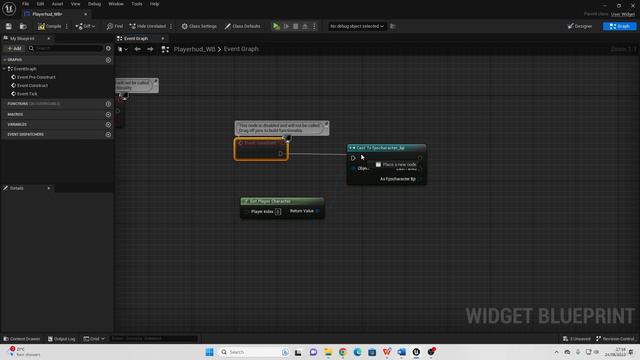This screenshot has height=360, width=640.
Task: Open the Output Log
Action: tap(62, 339)
